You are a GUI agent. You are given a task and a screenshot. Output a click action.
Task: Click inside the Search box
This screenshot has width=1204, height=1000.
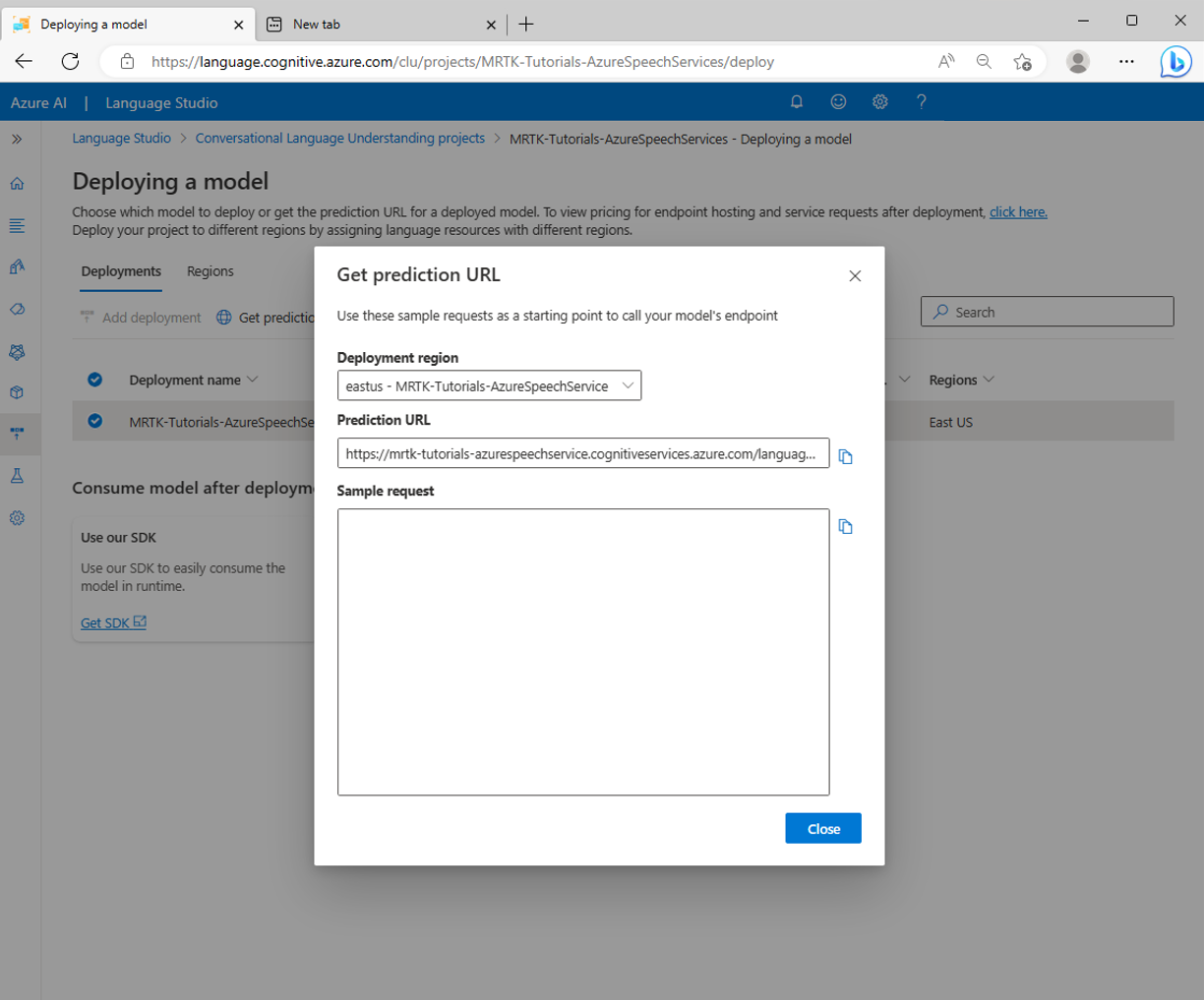point(1046,311)
